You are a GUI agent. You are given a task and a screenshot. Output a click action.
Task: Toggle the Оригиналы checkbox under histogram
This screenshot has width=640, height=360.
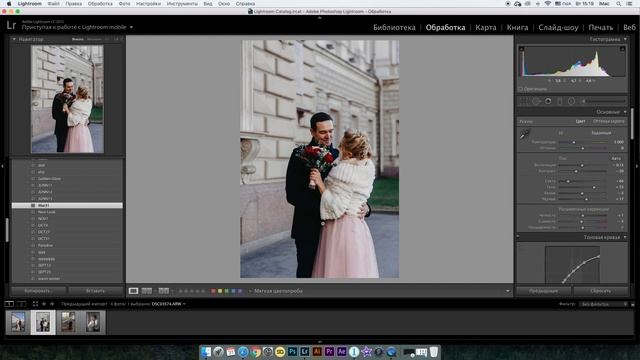(521, 89)
